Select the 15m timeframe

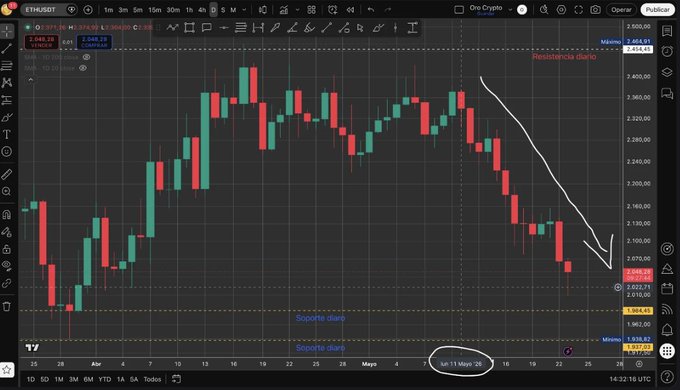tap(154, 10)
